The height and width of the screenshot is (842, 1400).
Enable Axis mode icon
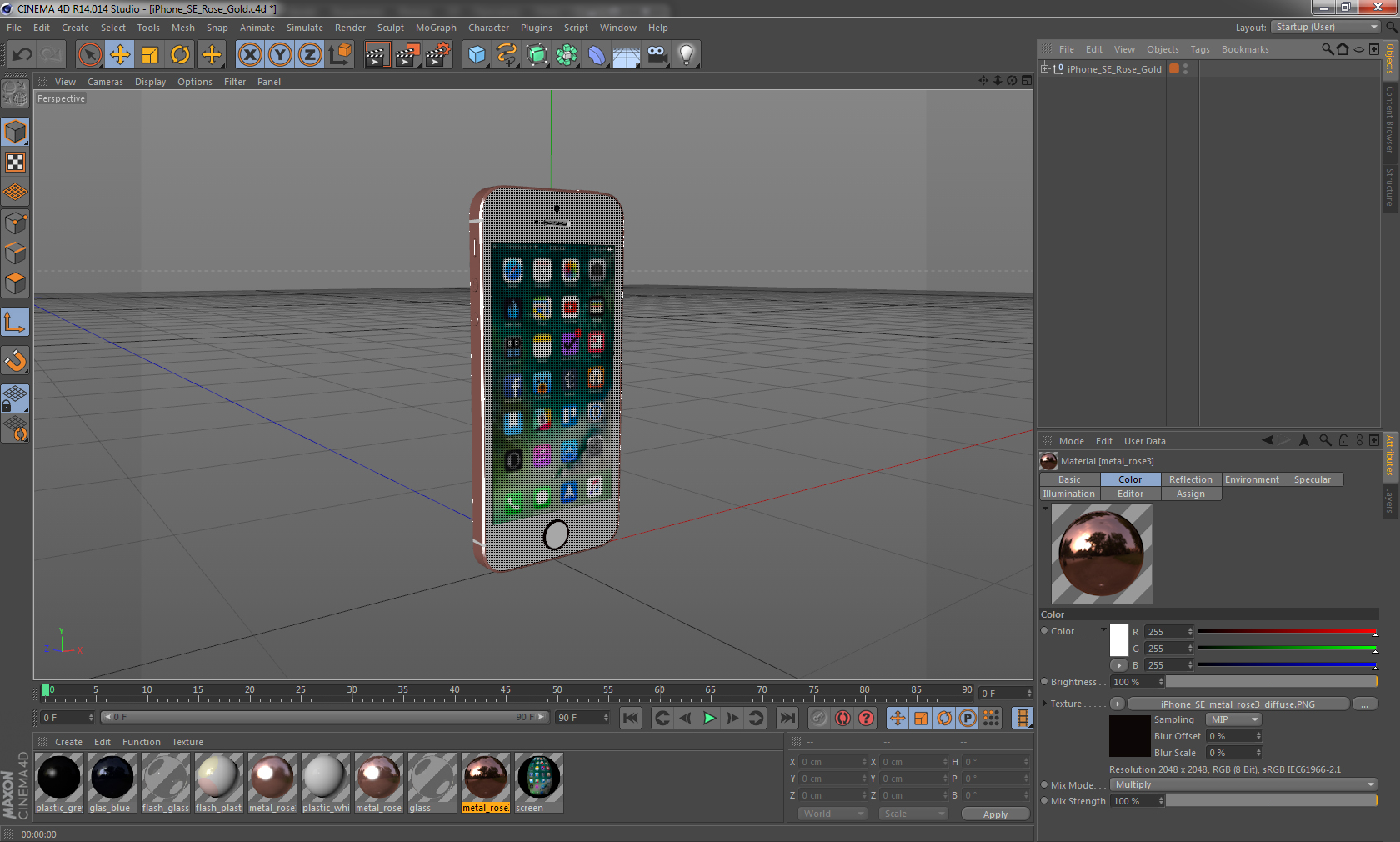[15, 322]
